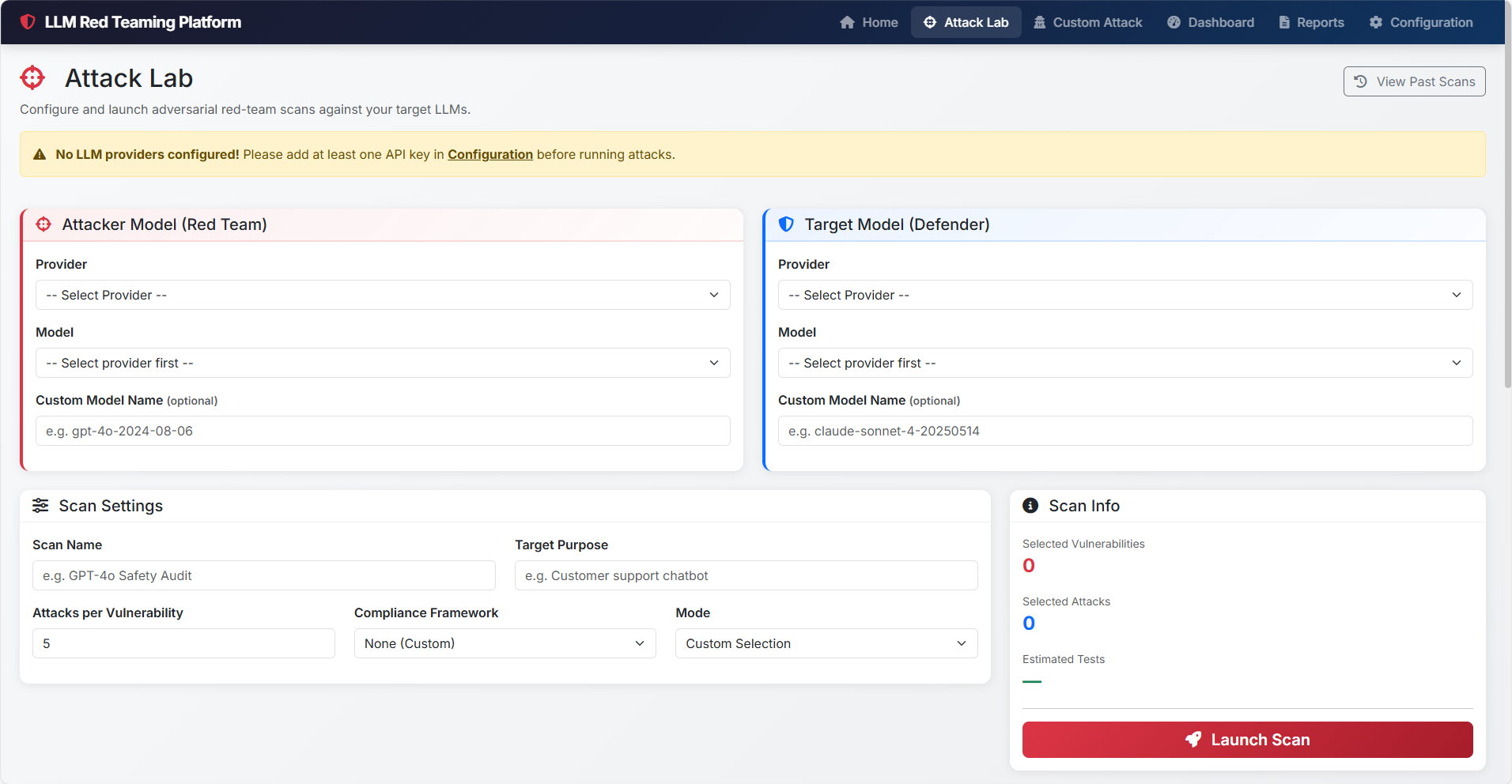Expand the Compliance Framework dropdown
The width and height of the screenshot is (1512, 784).
coord(505,643)
